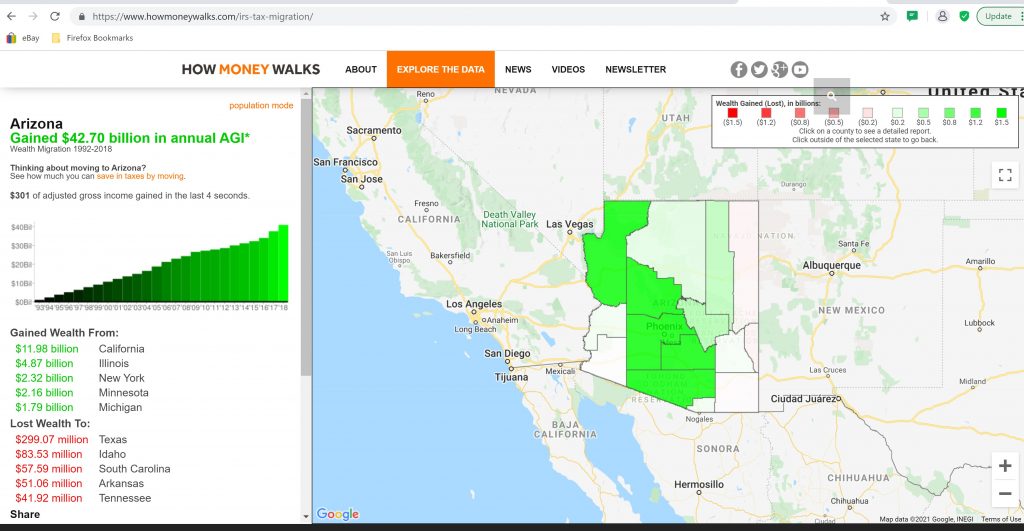Click the Los Angeles map label
This screenshot has height=531, width=1024.
coord(473,304)
